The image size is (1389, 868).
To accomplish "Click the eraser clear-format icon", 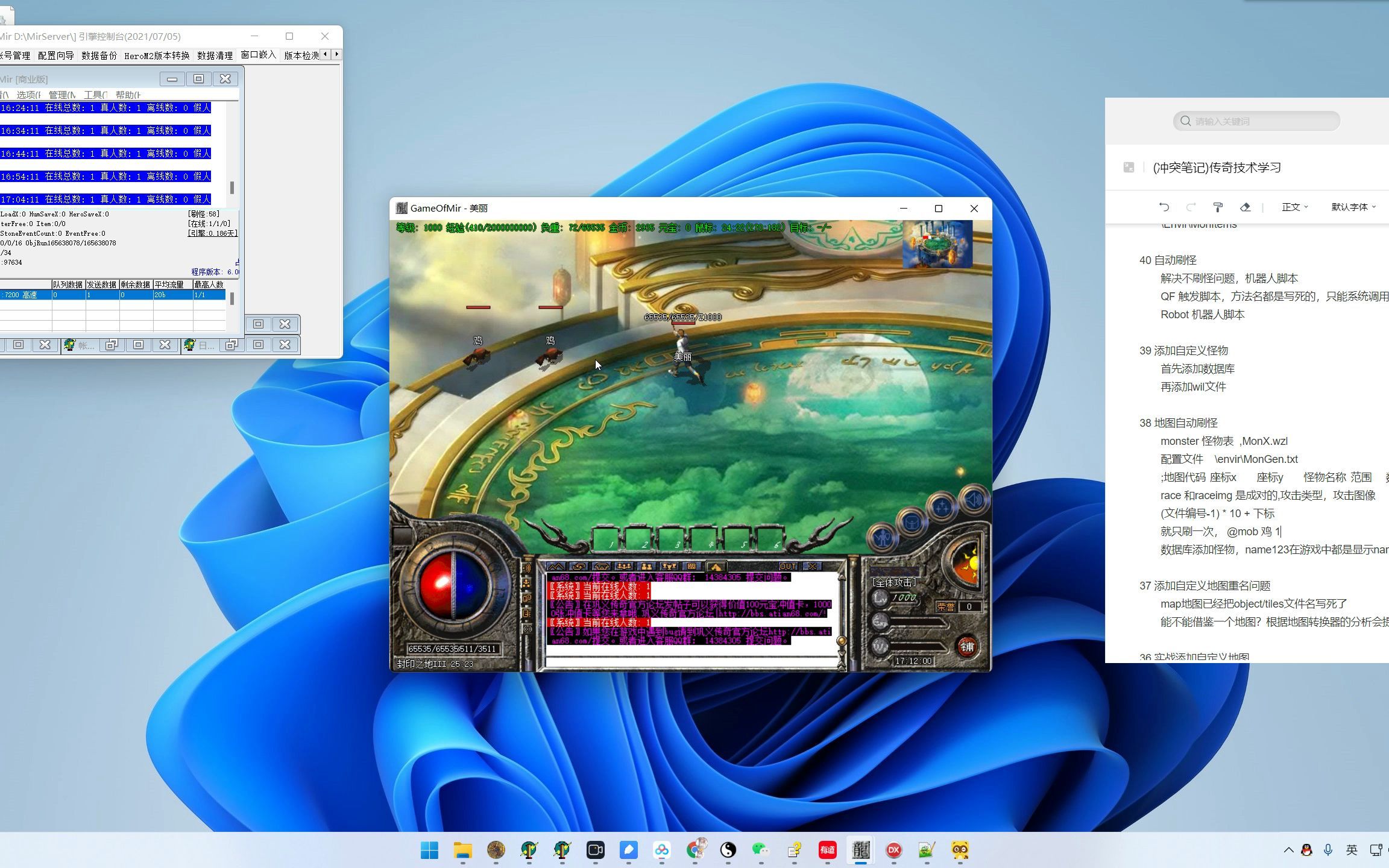I will (x=1246, y=207).
